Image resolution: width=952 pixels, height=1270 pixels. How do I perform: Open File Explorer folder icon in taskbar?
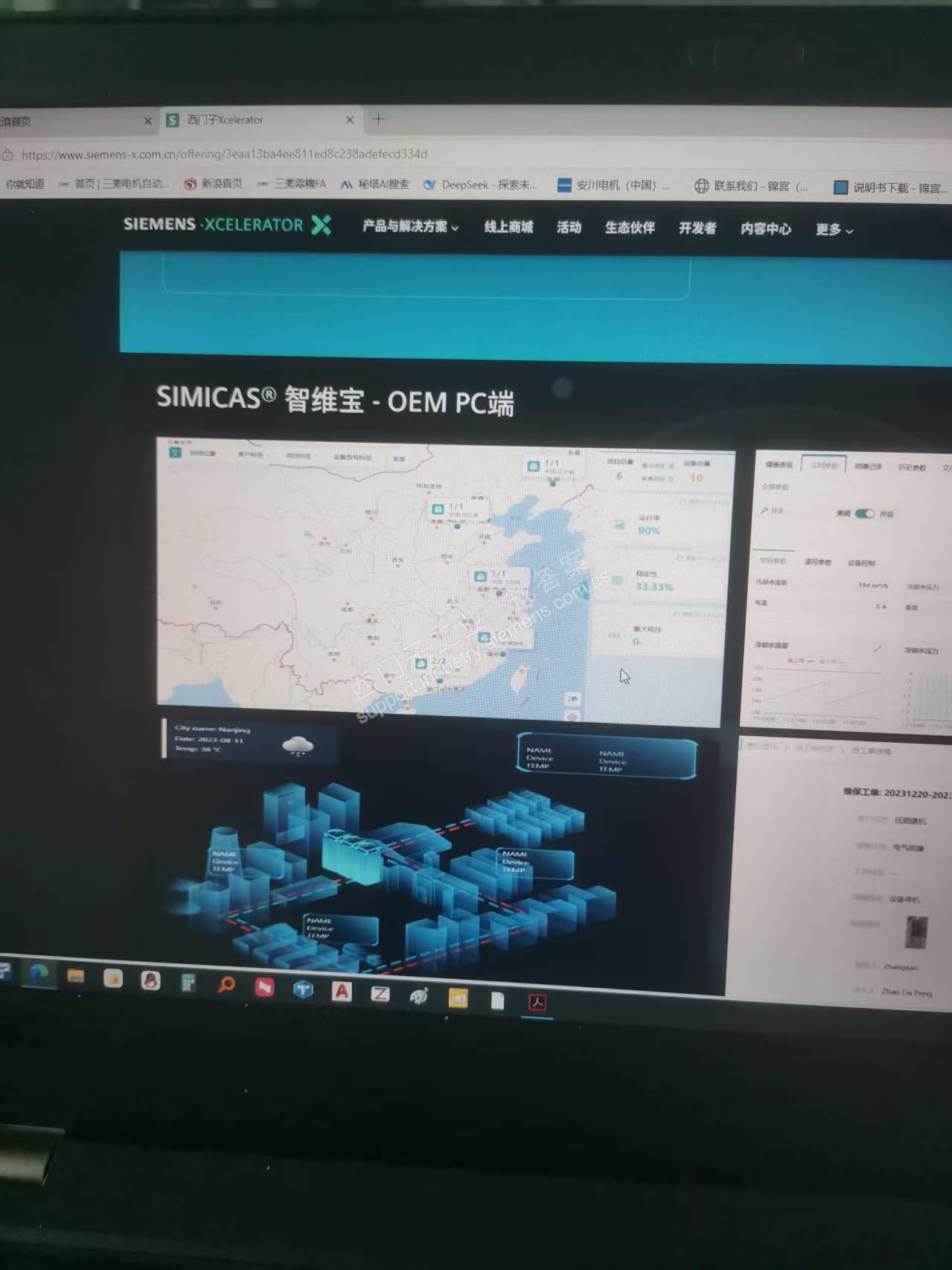pyautogui.click(x=75, y=976)
